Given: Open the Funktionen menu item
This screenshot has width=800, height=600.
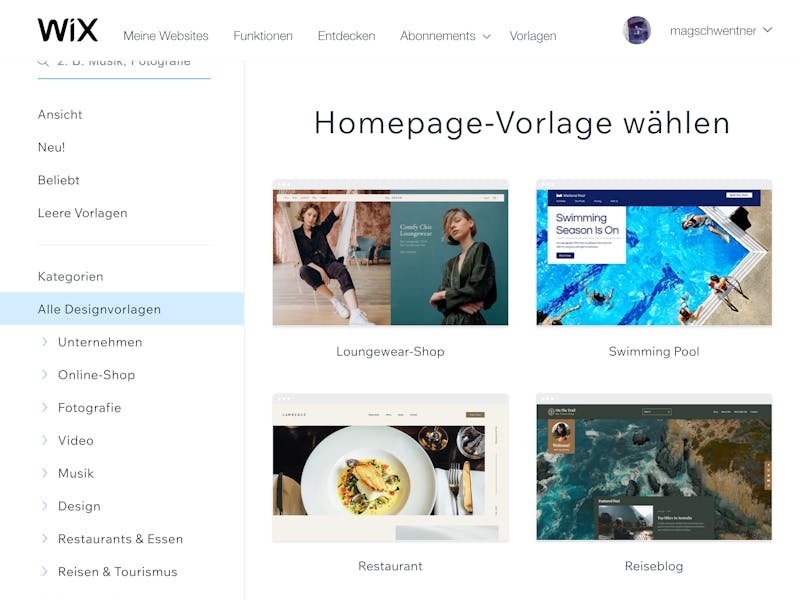Looking at the screenshot, I should tap(263, 36).
